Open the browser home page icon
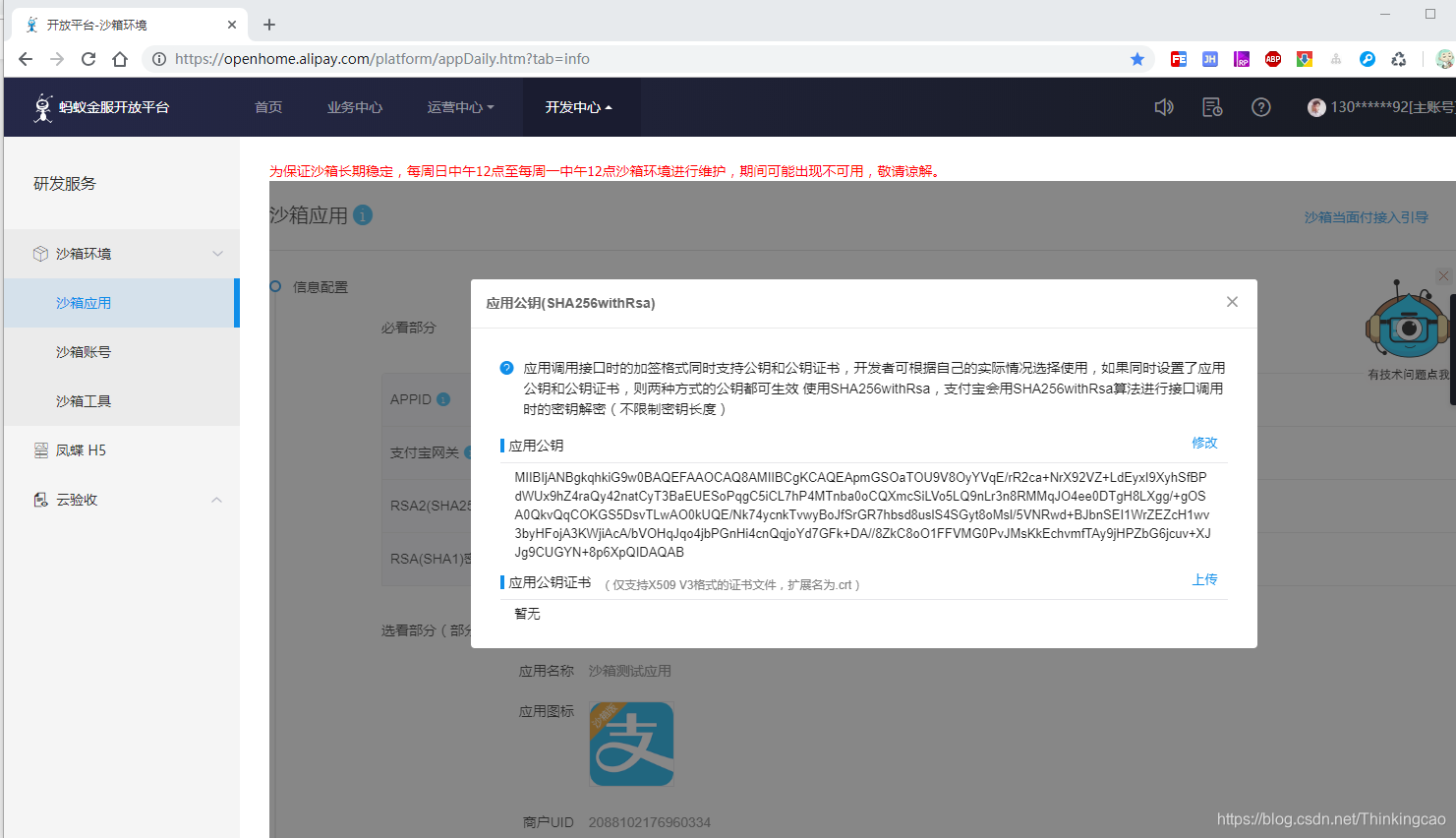The height and width of the screenshot is (838, 1456). [x=120, y=59]
